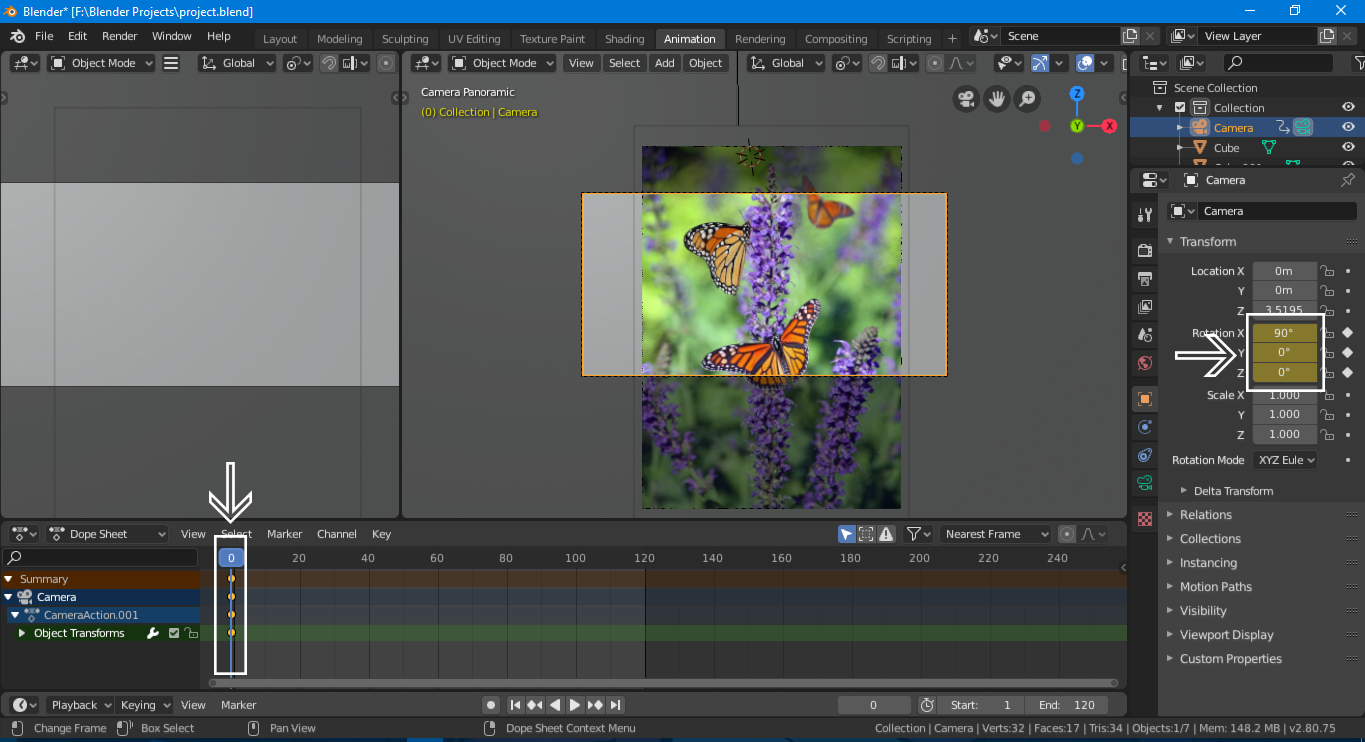Expand the Delta Transform section
This screenshot has width=1365, height=742.
(1233, 491)
